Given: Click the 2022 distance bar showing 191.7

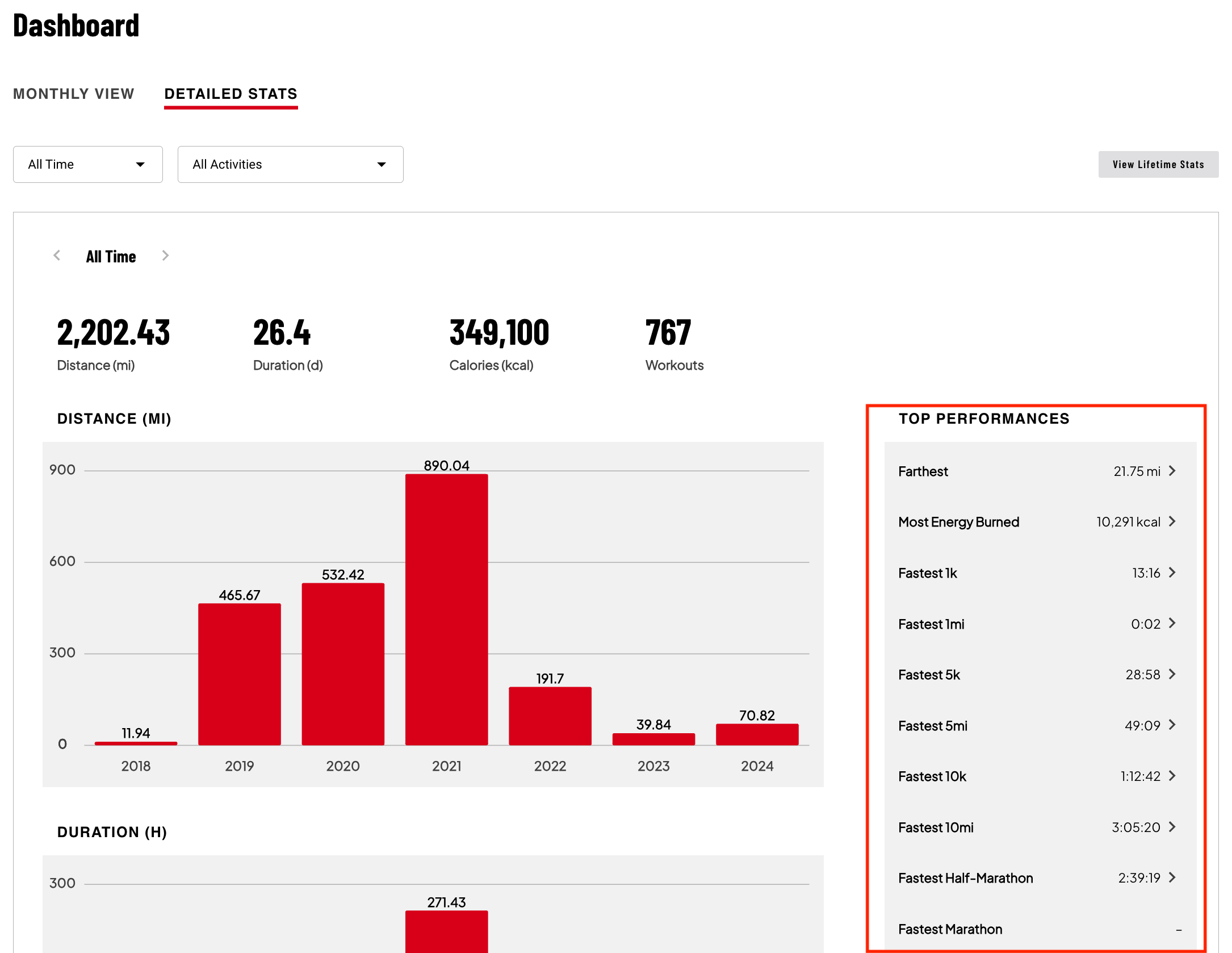Looking at the screenshot, I should click(x=550, y=716).
